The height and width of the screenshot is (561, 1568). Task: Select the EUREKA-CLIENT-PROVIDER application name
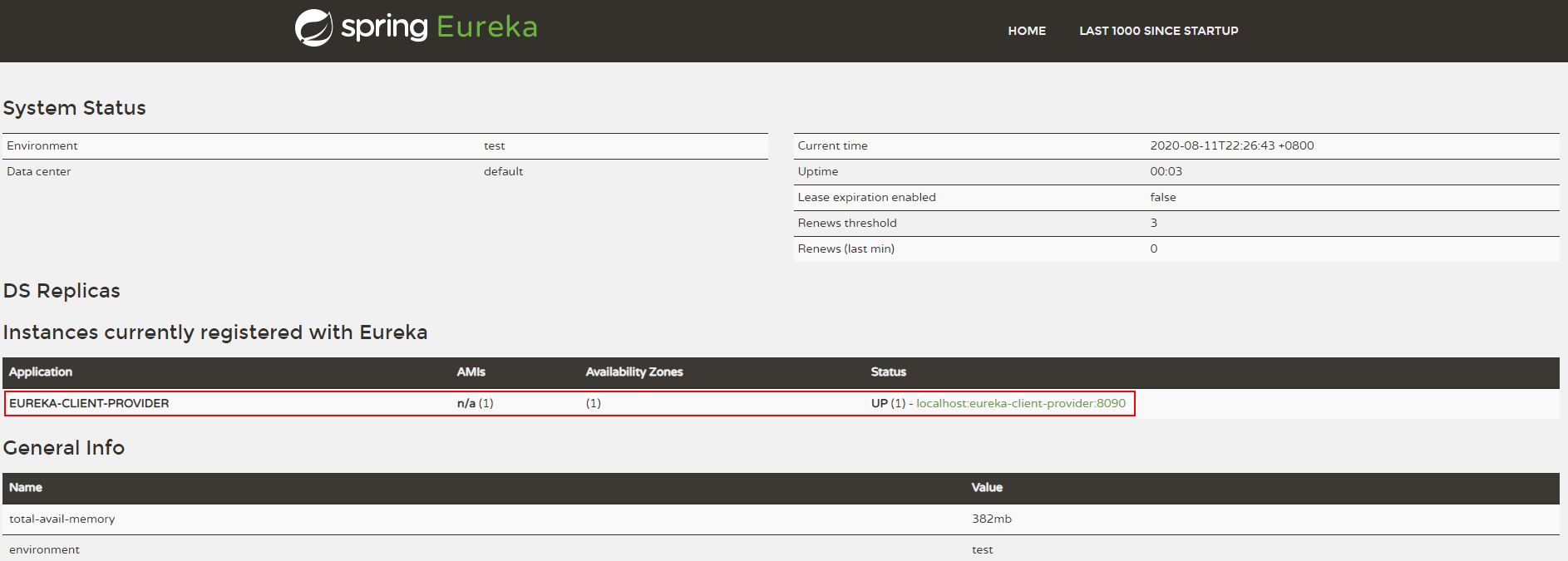coord(89,403)
